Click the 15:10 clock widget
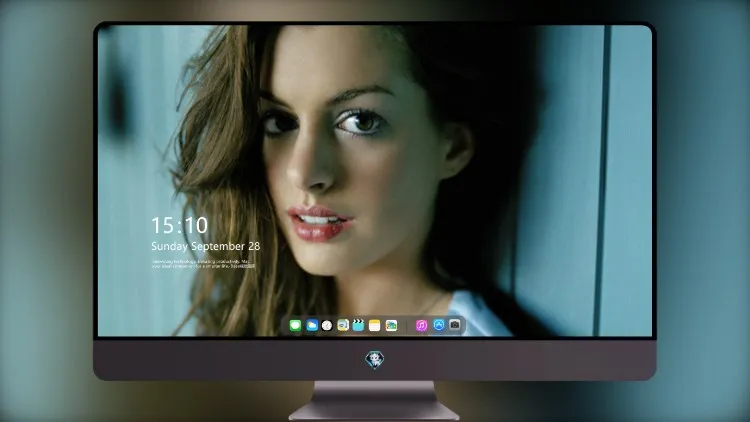 [x=180, y=225]
